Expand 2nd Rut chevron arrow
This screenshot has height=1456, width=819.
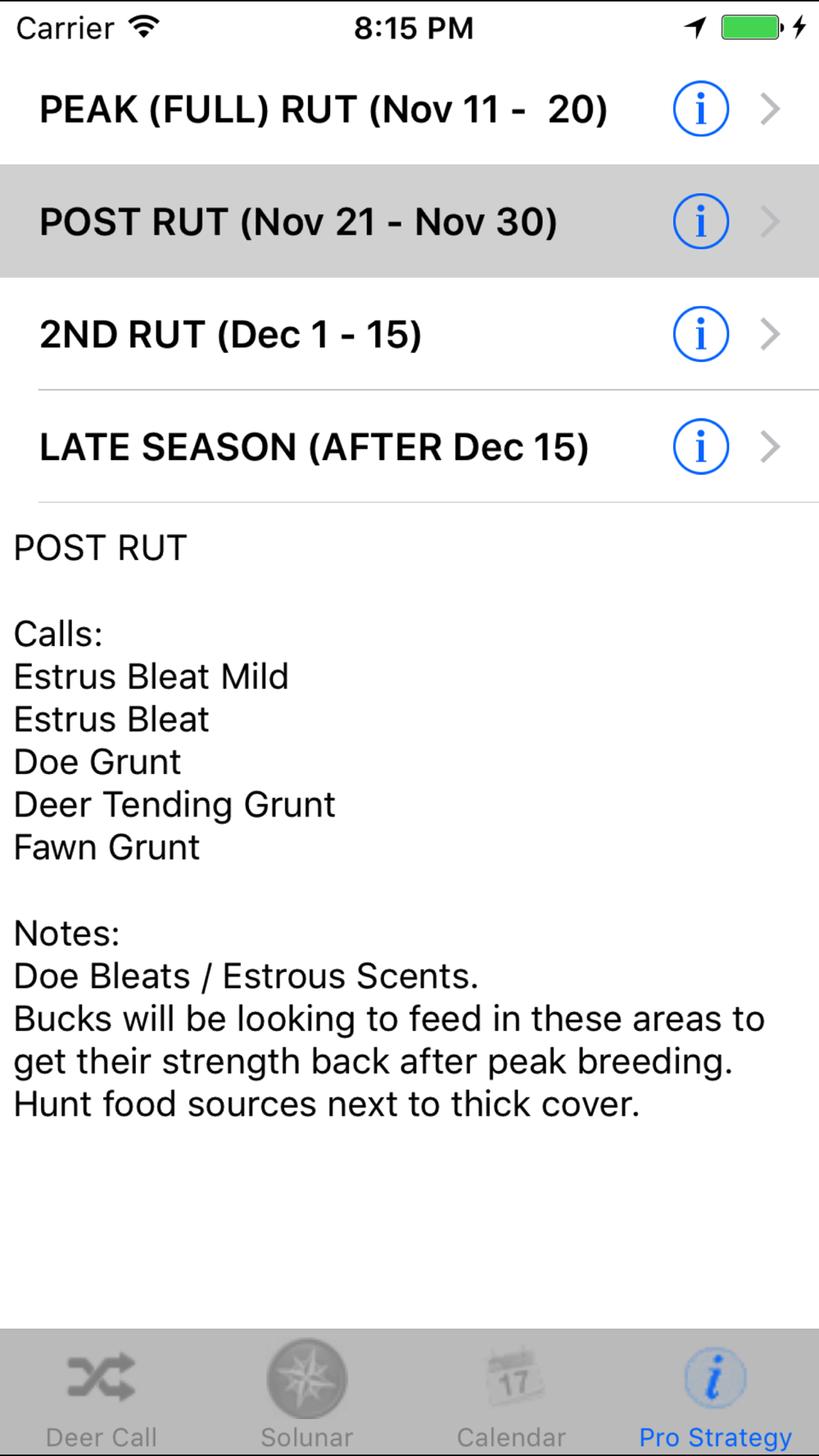[x=770, y=334]
